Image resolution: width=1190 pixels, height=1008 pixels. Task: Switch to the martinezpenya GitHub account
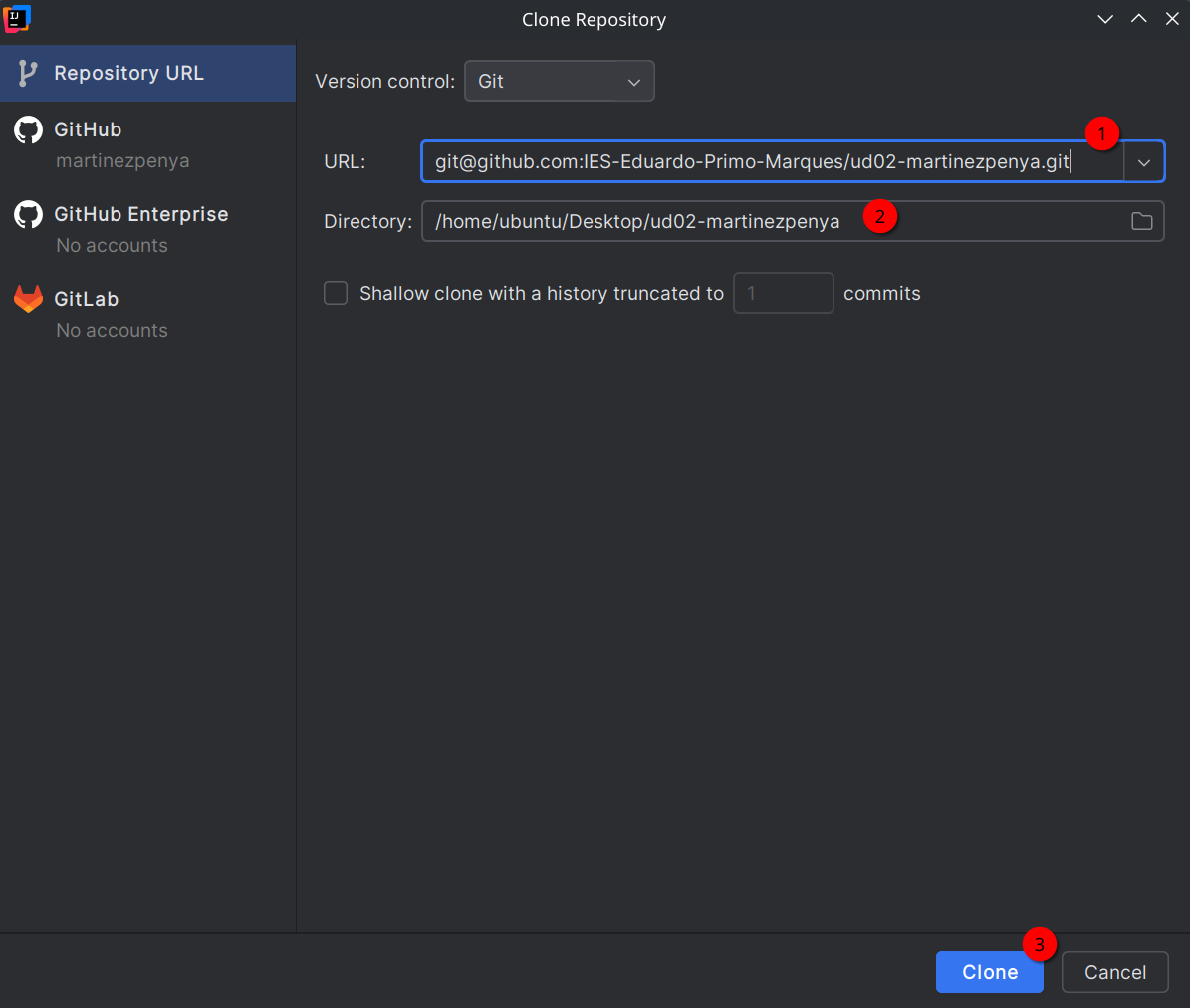(x=112, y=160)
